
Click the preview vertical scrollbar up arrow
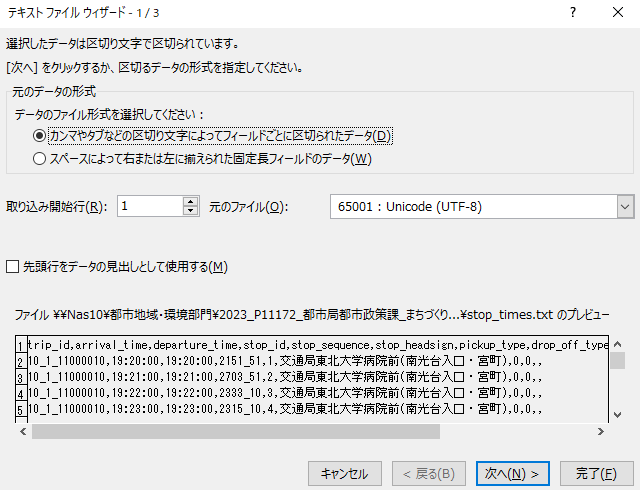point(618,343)
